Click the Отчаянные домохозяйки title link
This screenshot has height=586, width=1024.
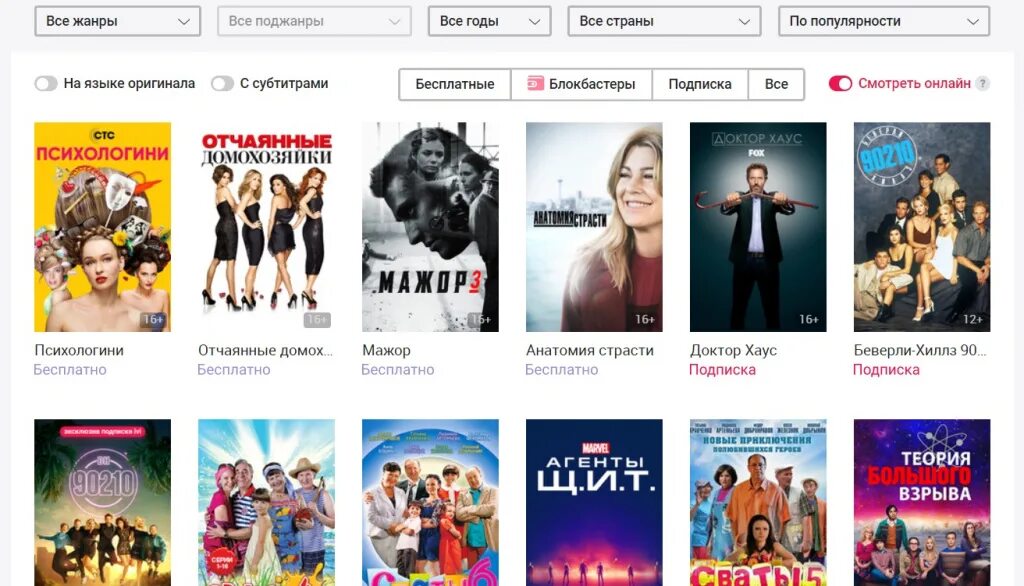point(265,350)
